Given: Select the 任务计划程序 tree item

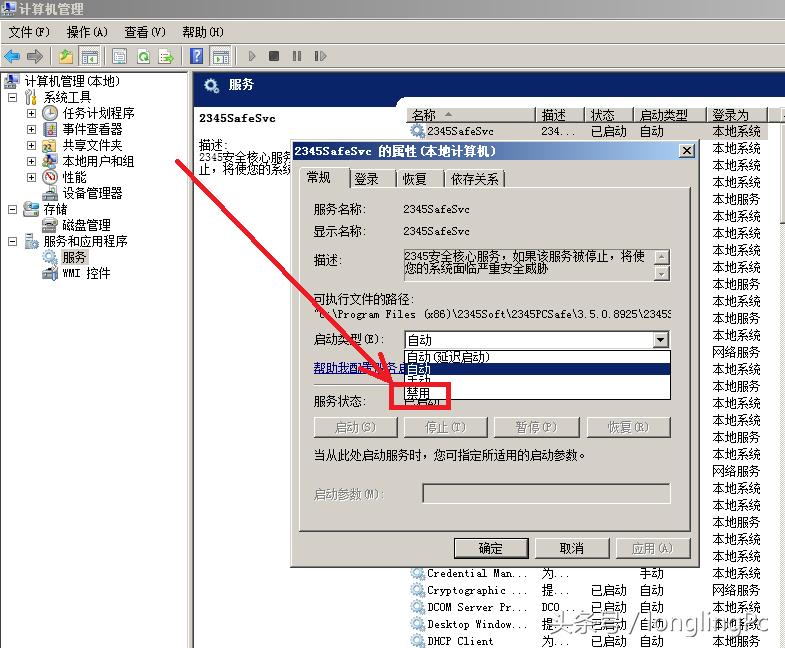Looking at the screenshot, I should [98, 113].
